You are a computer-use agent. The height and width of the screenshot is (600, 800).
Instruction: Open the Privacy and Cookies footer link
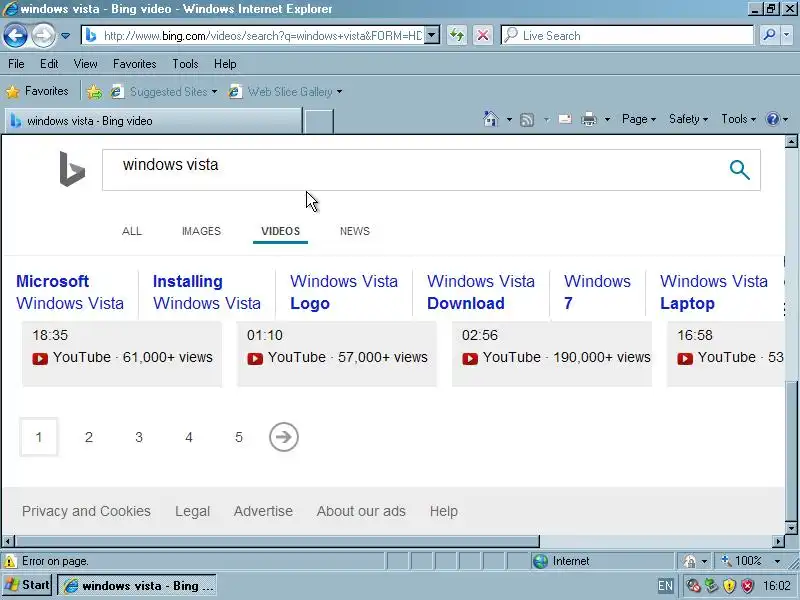pyautogui.click(x=86, y=511)
